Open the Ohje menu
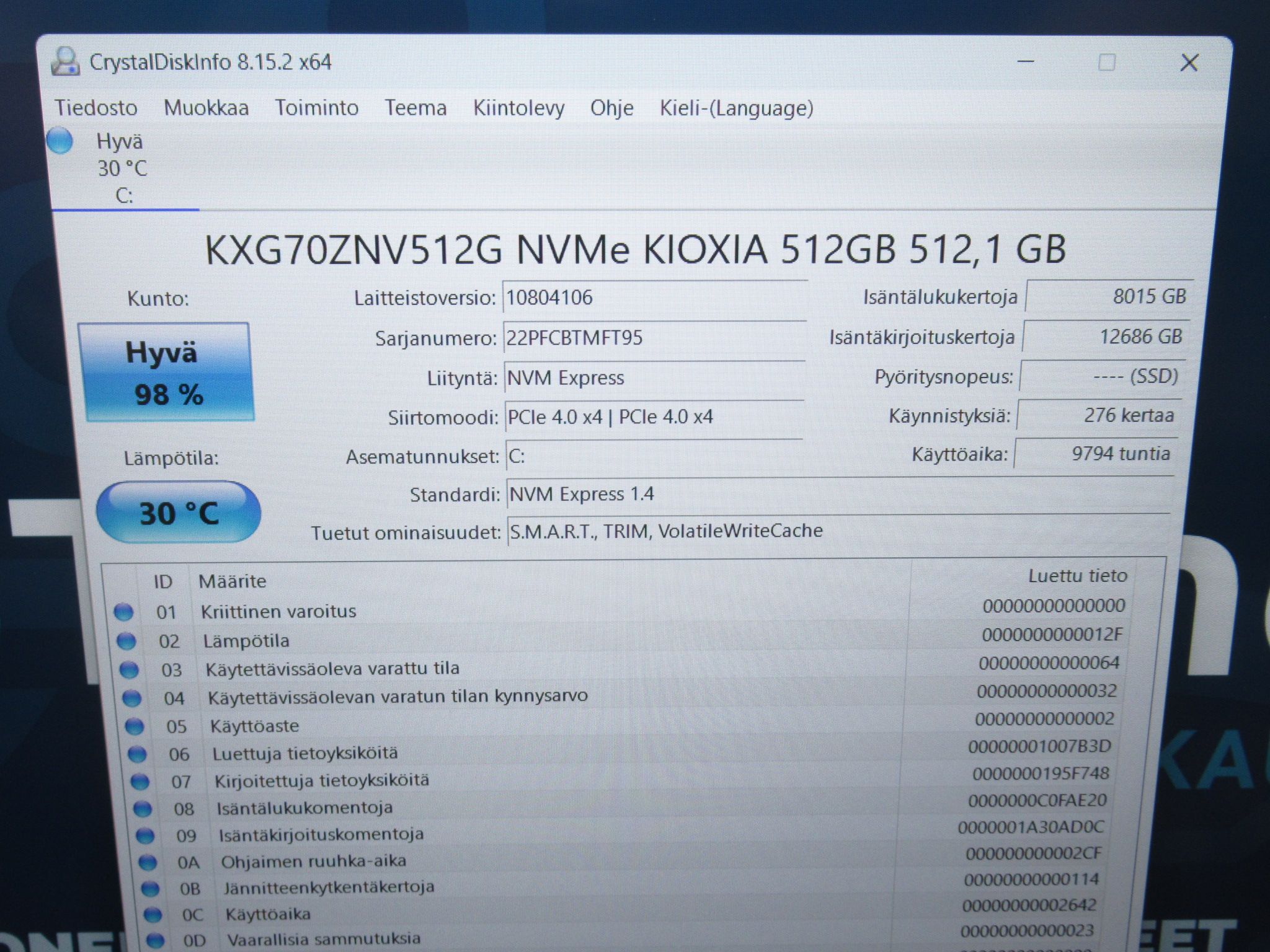This screenshot has height=952, width=1270. tap(612, 108)
